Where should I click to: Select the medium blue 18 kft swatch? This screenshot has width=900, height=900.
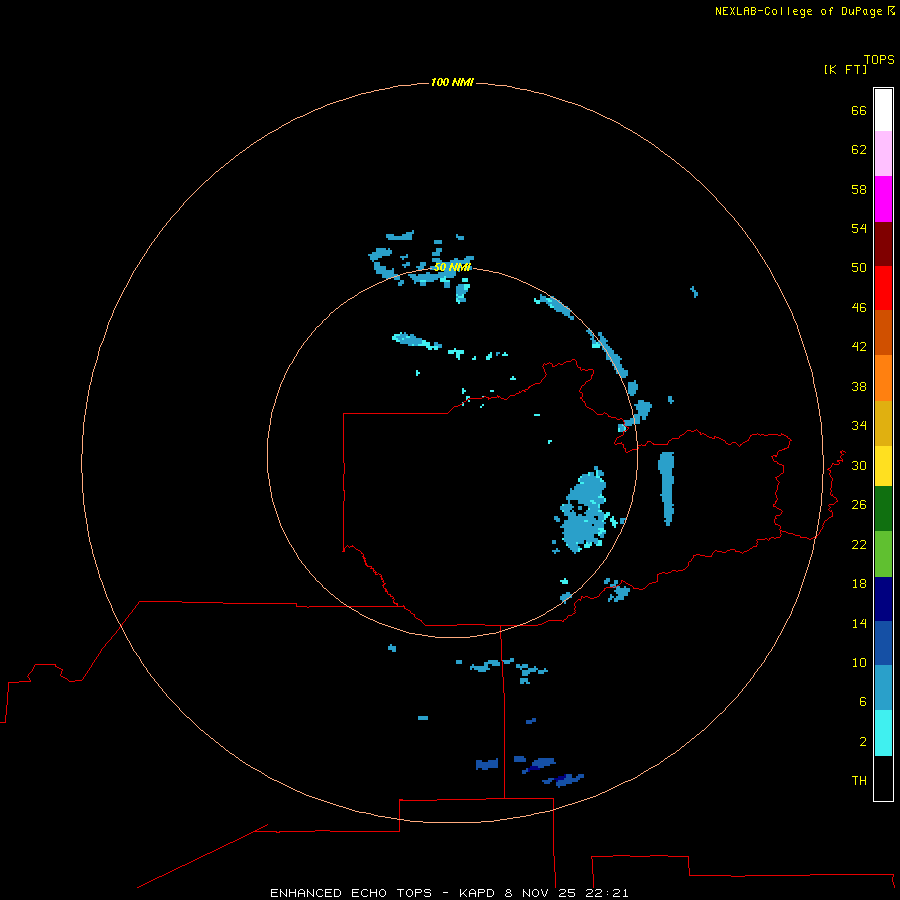(883, 643)
